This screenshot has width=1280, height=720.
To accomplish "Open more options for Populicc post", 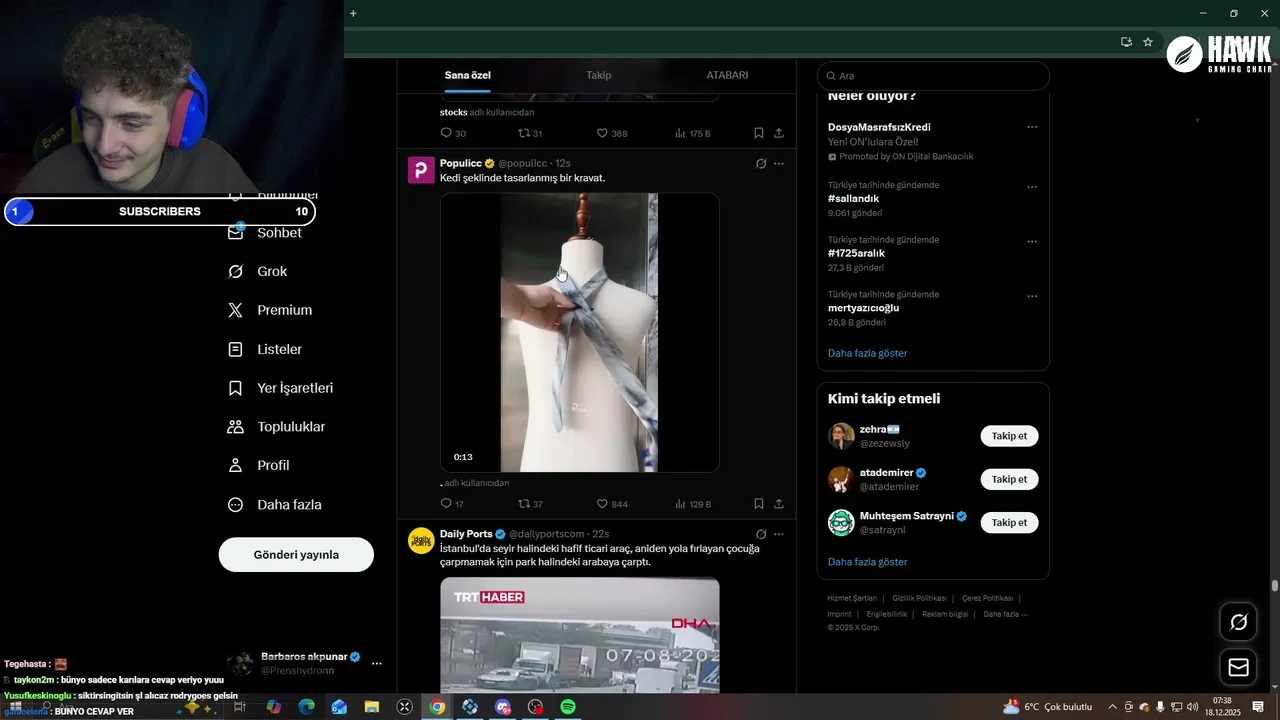I will pos(779,163).
